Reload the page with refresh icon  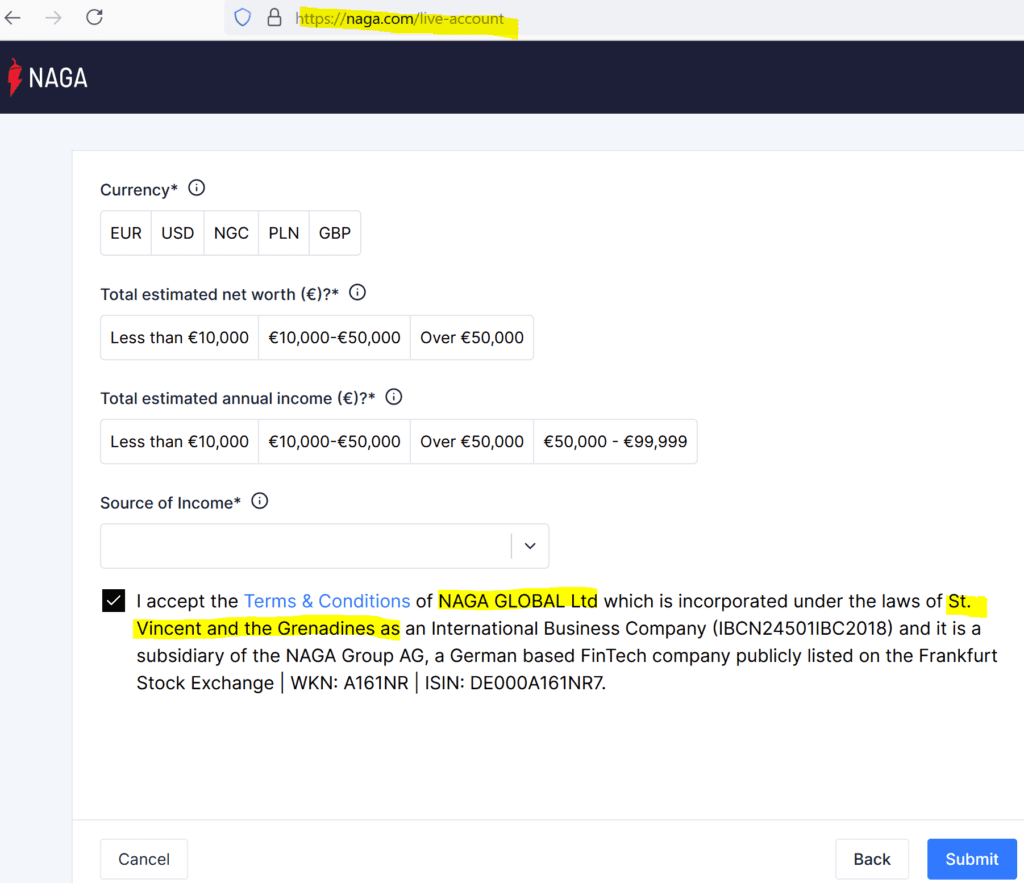95,17
